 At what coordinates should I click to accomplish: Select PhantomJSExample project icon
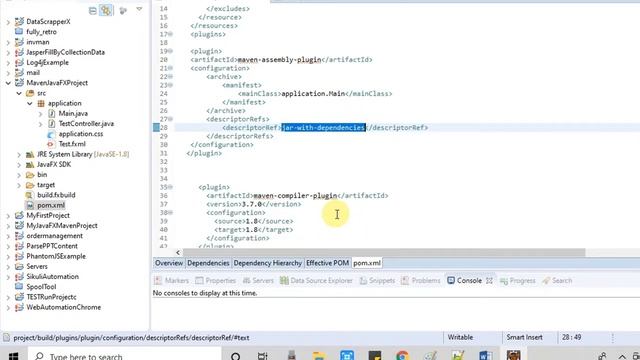tap(19, 256)
